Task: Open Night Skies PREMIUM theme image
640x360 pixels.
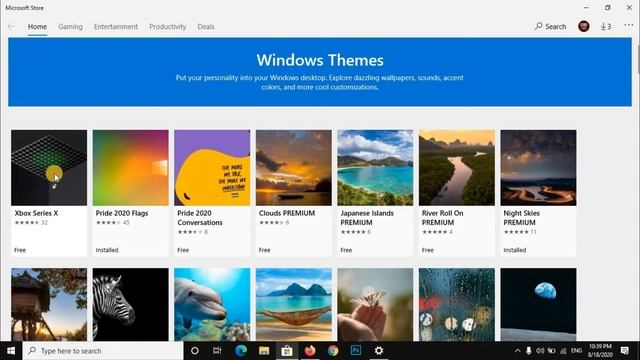Action: (538, 168)
